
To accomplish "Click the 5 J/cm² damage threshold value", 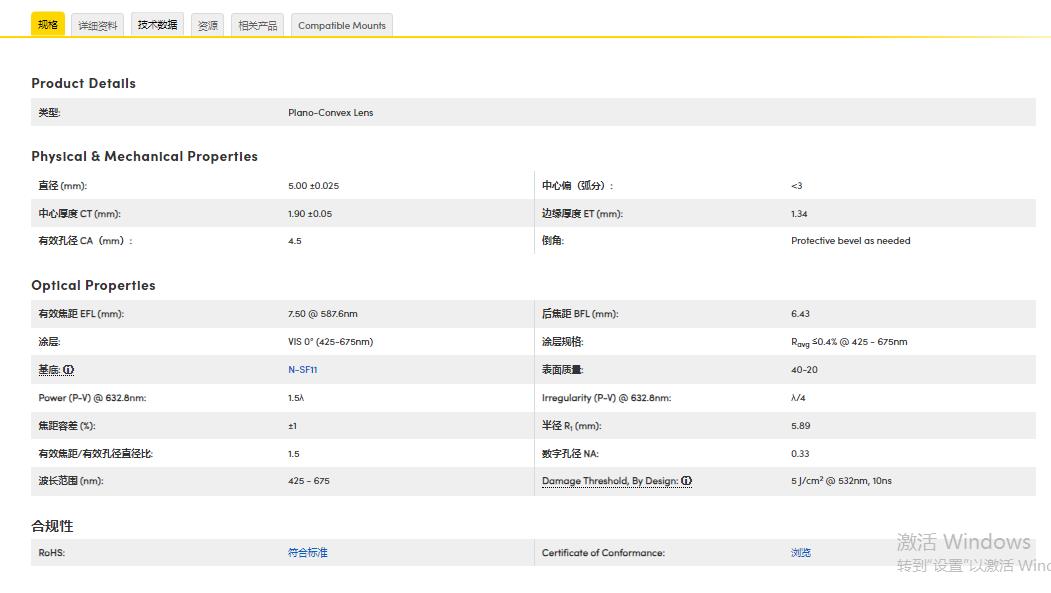I will click(x=840, y=481).
